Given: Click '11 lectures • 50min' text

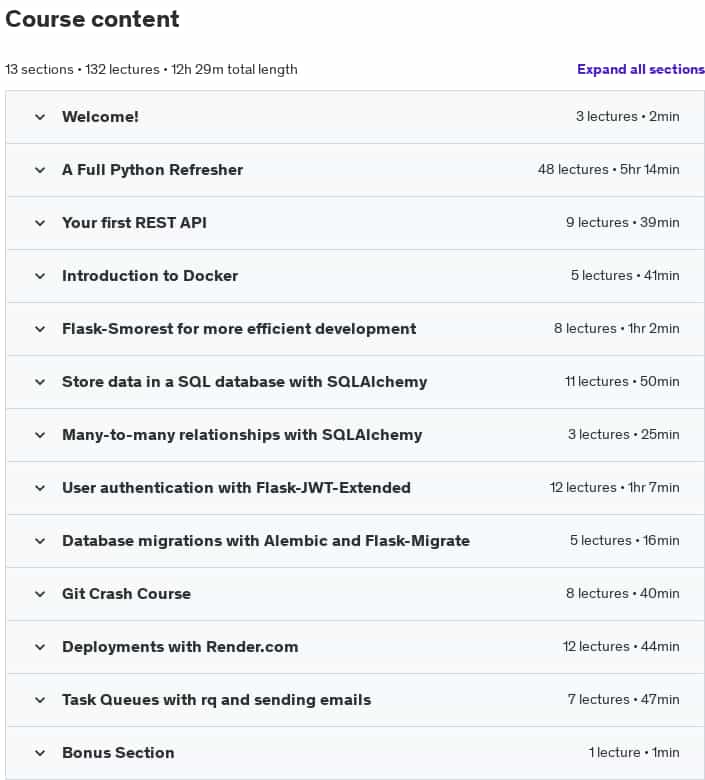Looking at the screenshot, I should (x=622, y=382).
